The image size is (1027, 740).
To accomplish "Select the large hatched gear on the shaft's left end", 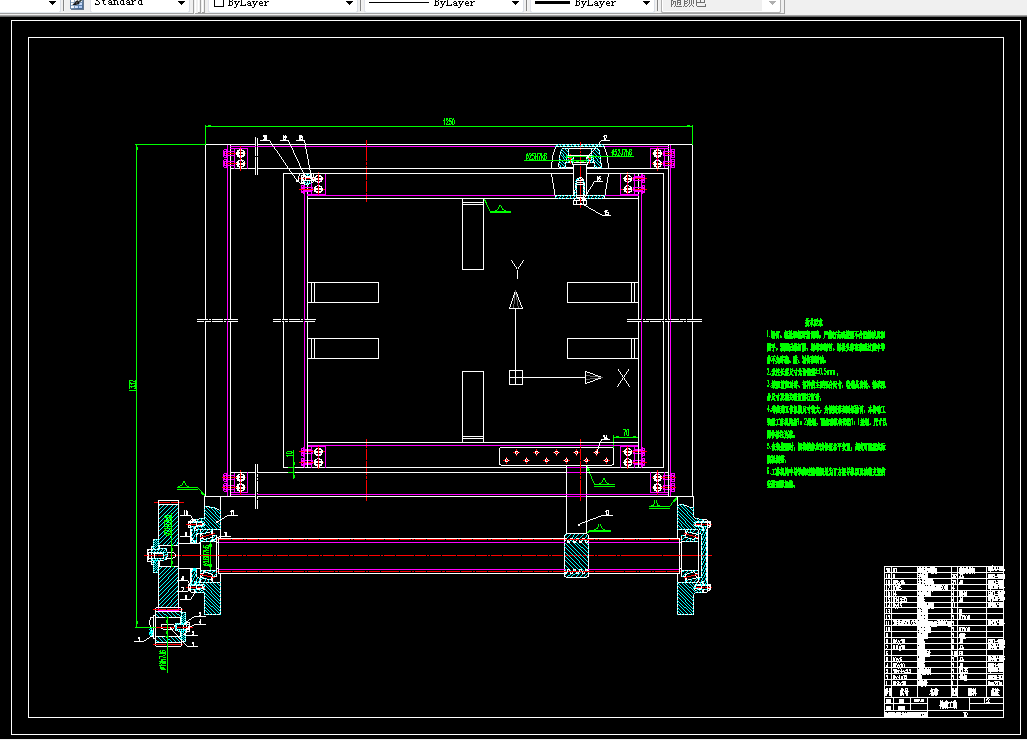I will tap(168, 555).
